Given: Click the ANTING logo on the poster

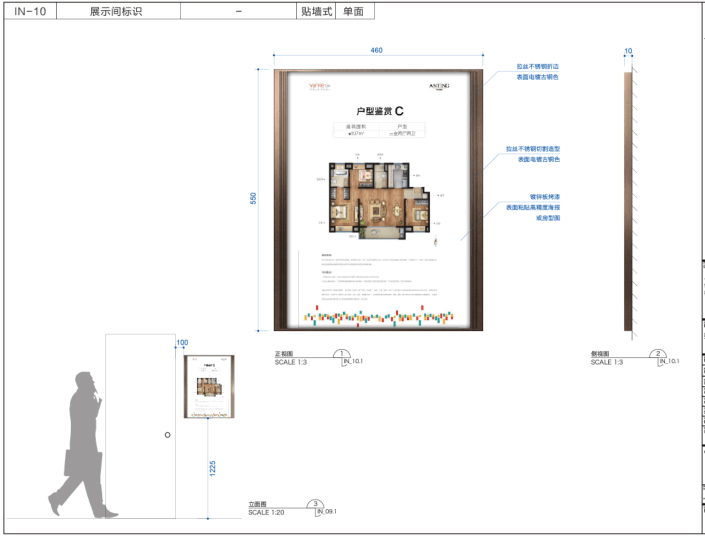Looking at the screenshot, I should tap(439, 86).
